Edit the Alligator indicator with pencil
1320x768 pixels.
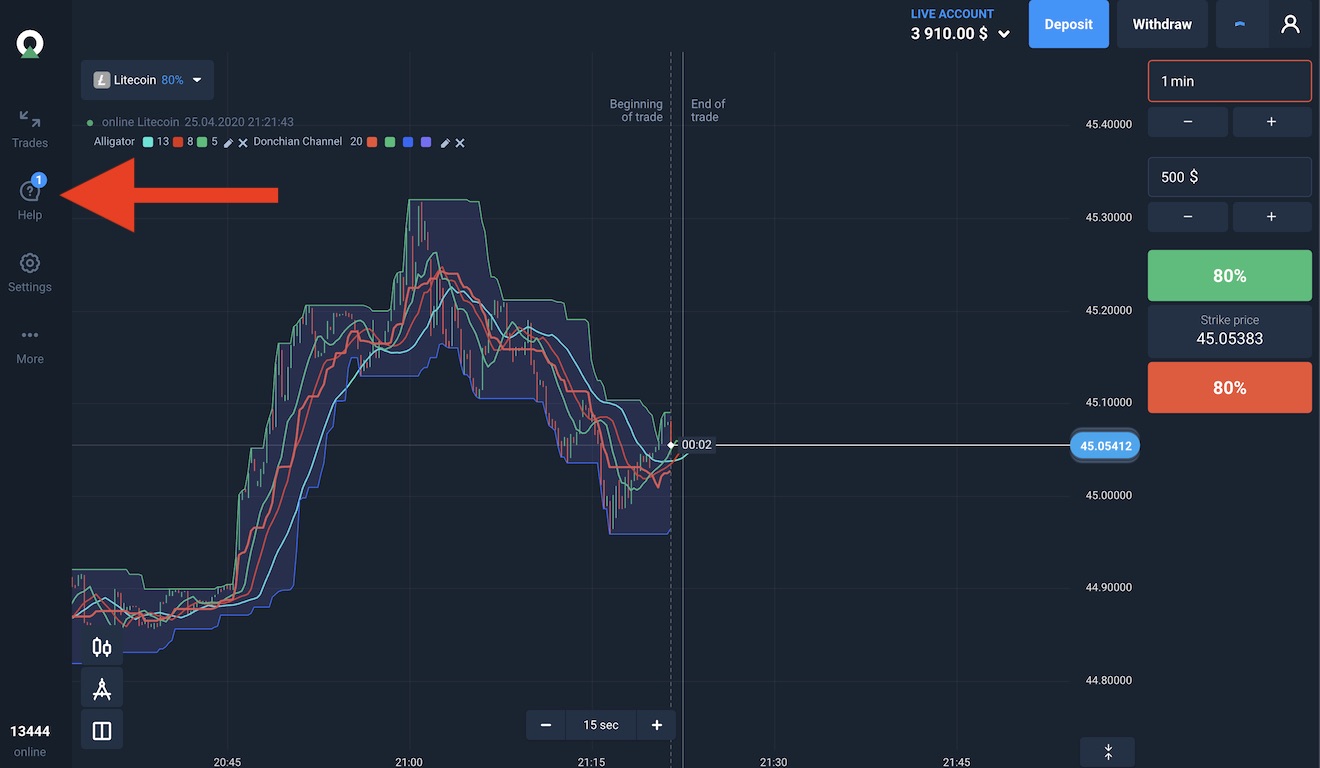point(228,143)
